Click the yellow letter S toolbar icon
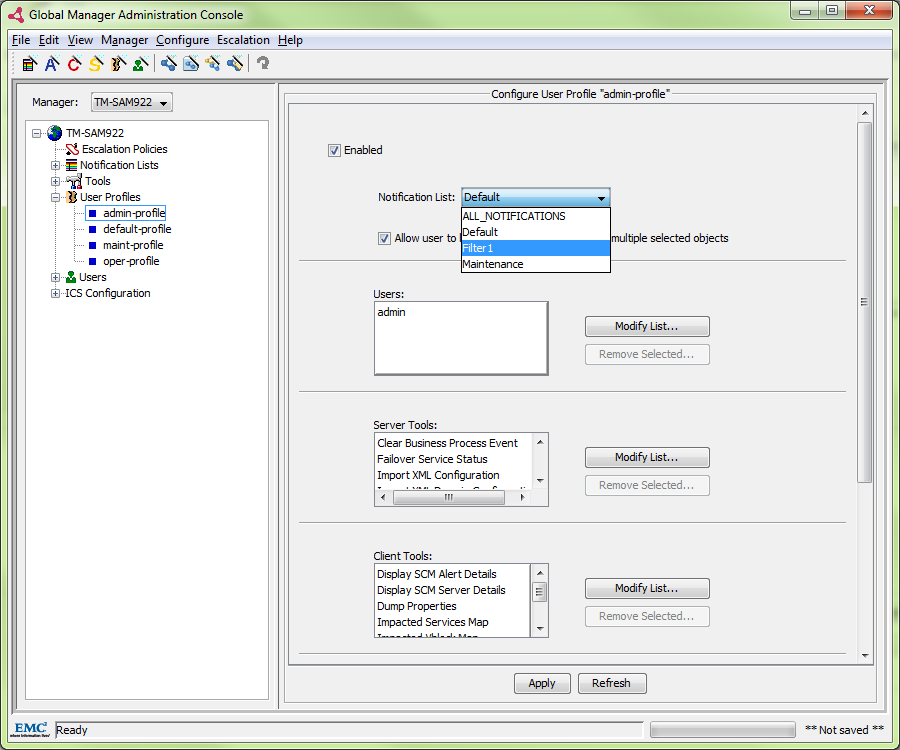Viewport: 900px width, 750px height. coord(96,64)
